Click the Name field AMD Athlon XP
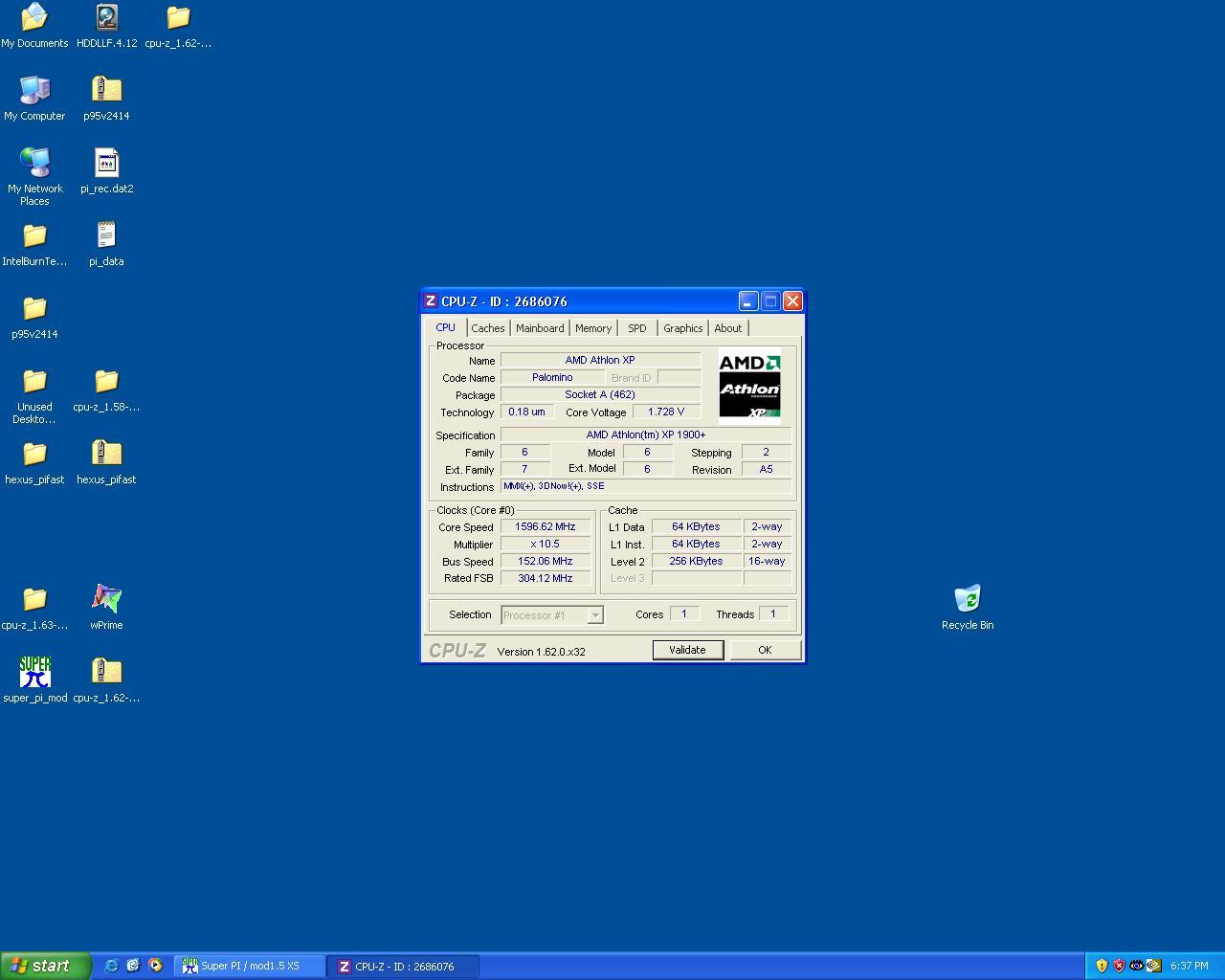 click(600, 360)
